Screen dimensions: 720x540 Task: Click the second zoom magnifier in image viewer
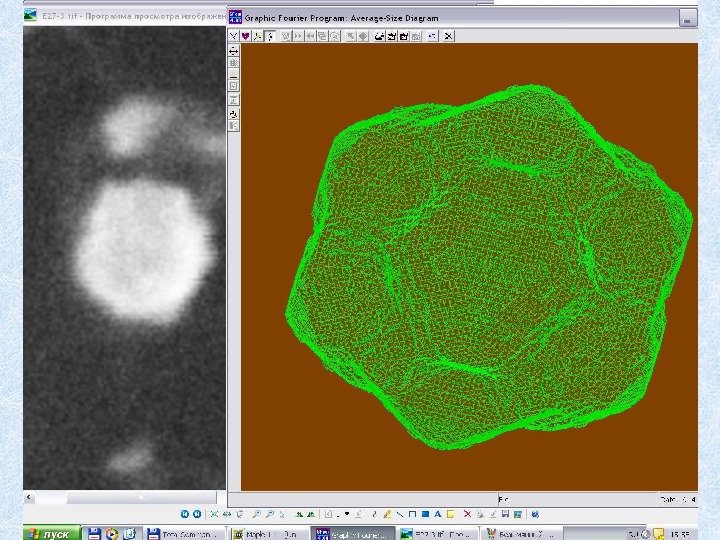pyautogui.click(x=270, y=514)
